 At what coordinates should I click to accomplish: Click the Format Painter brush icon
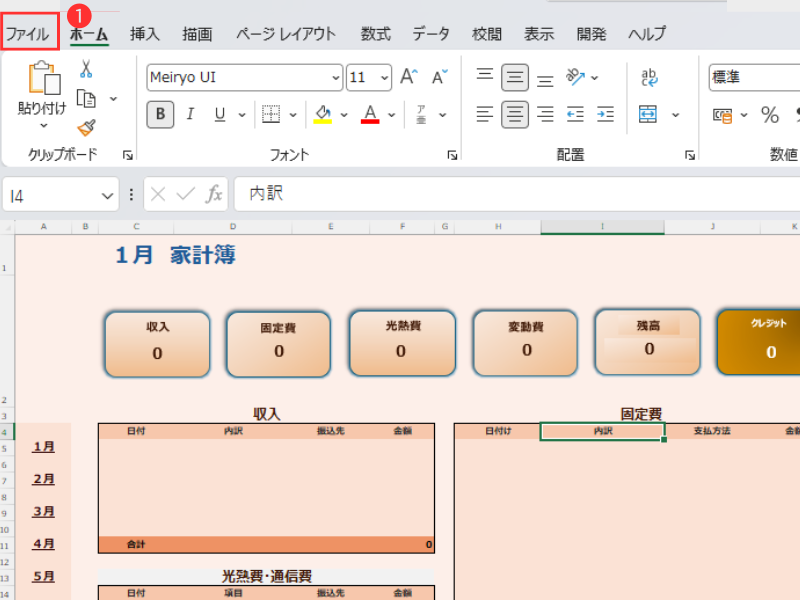[x=86, y=127]
